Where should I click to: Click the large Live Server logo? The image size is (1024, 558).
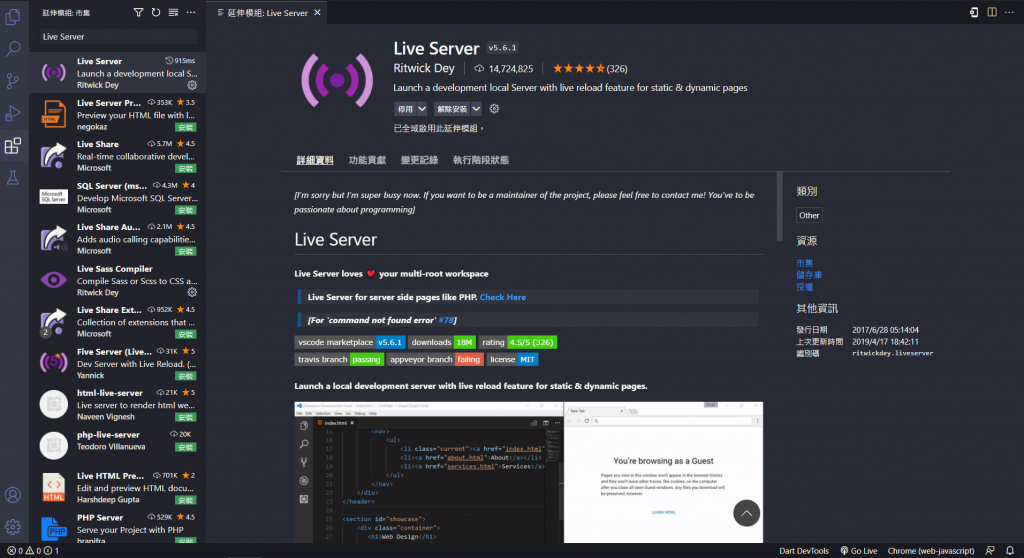337,80
